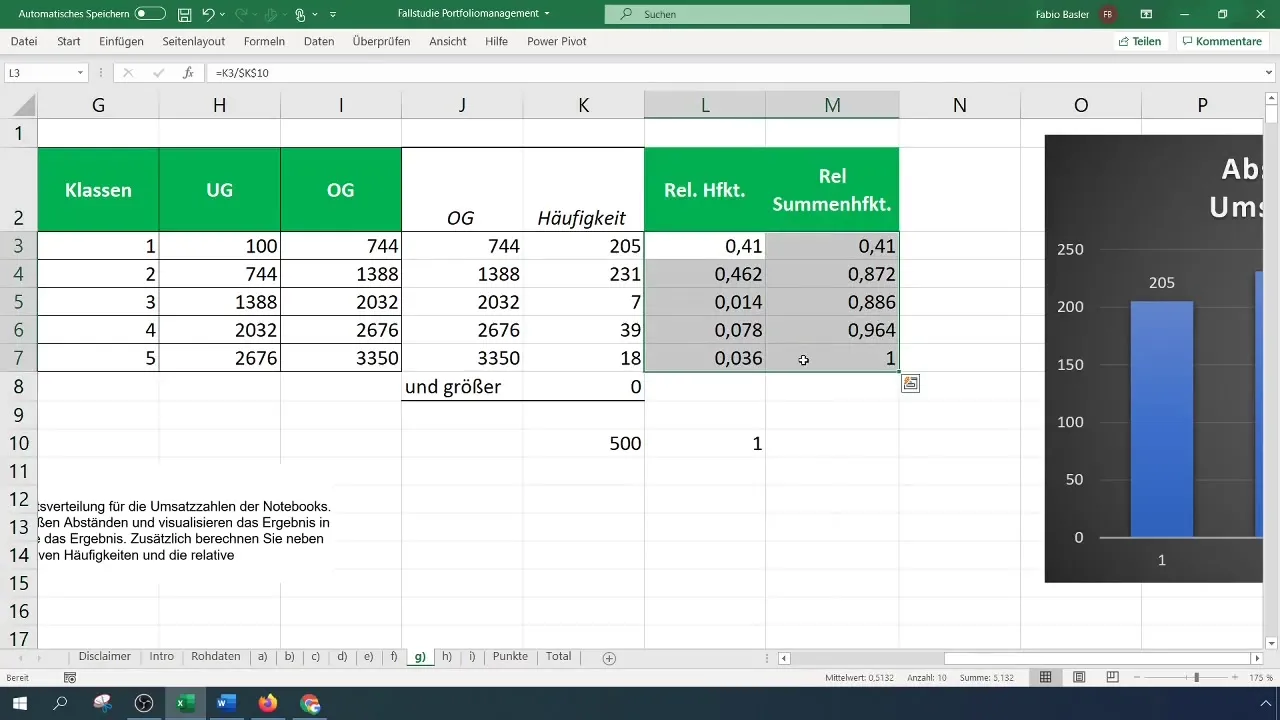The image size is (1280, 720).
Task: Expand the formula bar chevron
Action: pos(1270,73)
